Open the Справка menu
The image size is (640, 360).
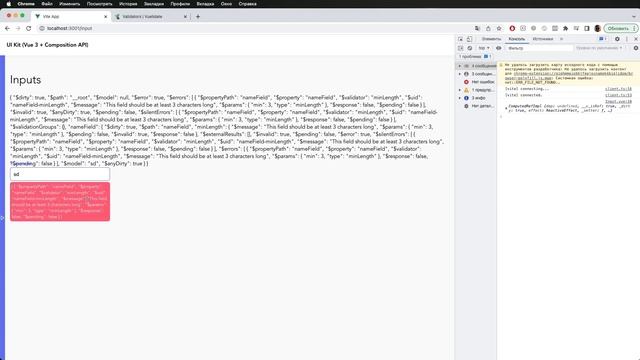(248, 4)
